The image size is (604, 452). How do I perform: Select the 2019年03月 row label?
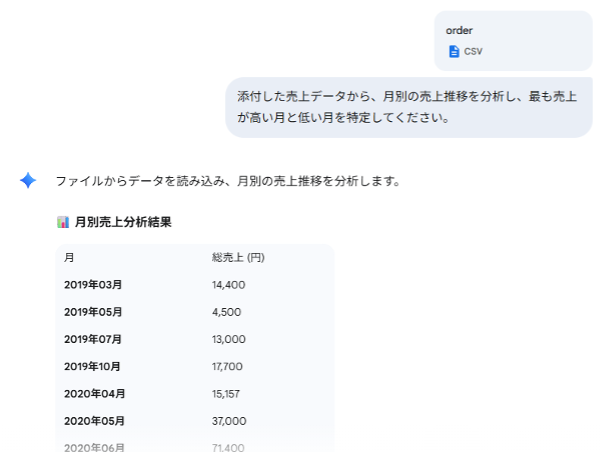tap(92, 285)
